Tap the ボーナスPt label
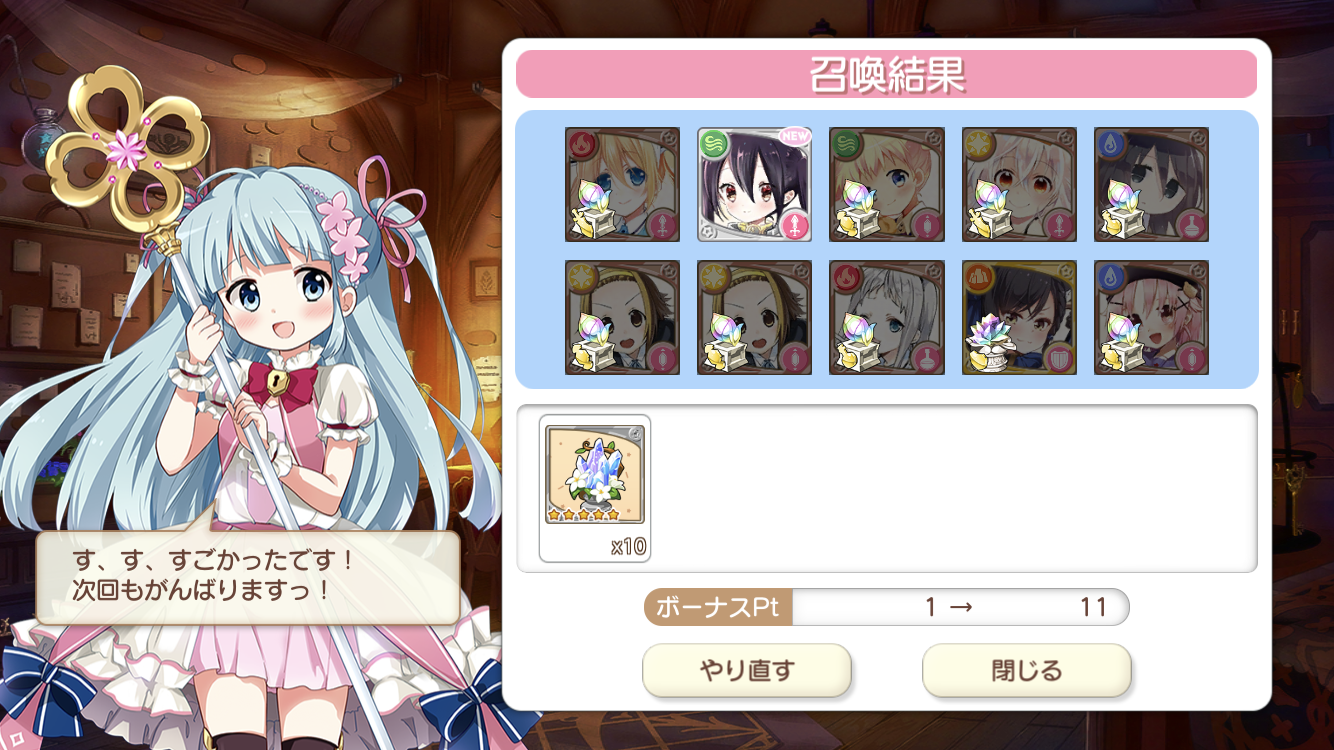The width and height of the screenshot is (1334, 750). 717,607
